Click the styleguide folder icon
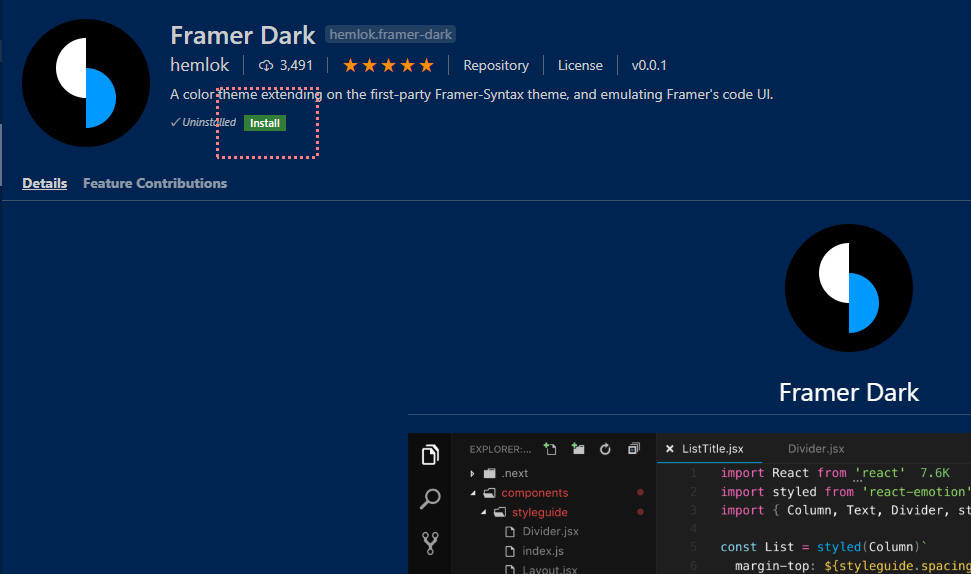This screenshot has width=971, height=574. [x=500, y=512]
